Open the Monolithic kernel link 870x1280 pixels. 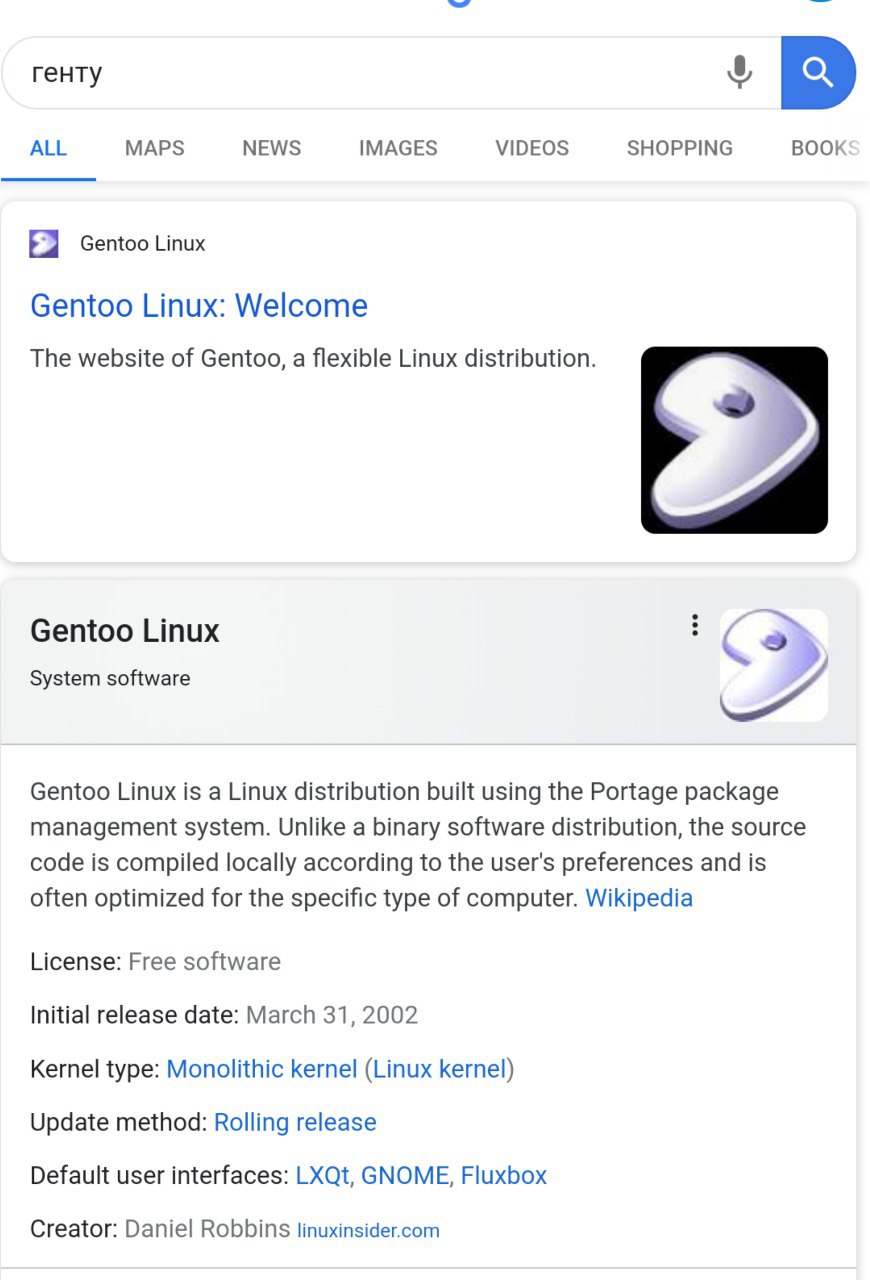(262, 1069)
